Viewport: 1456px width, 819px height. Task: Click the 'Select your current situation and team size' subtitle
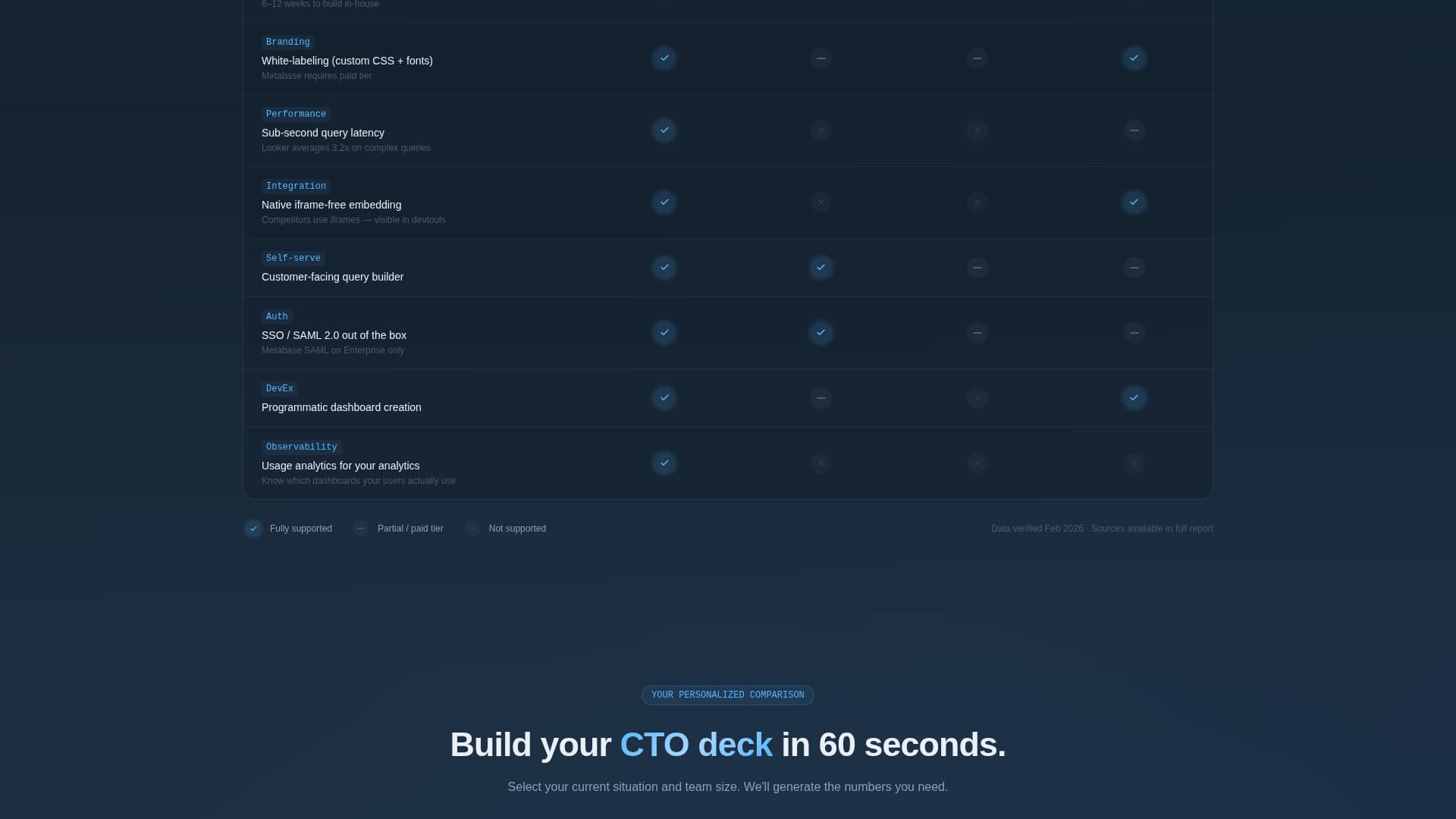[x=728, y=787]
